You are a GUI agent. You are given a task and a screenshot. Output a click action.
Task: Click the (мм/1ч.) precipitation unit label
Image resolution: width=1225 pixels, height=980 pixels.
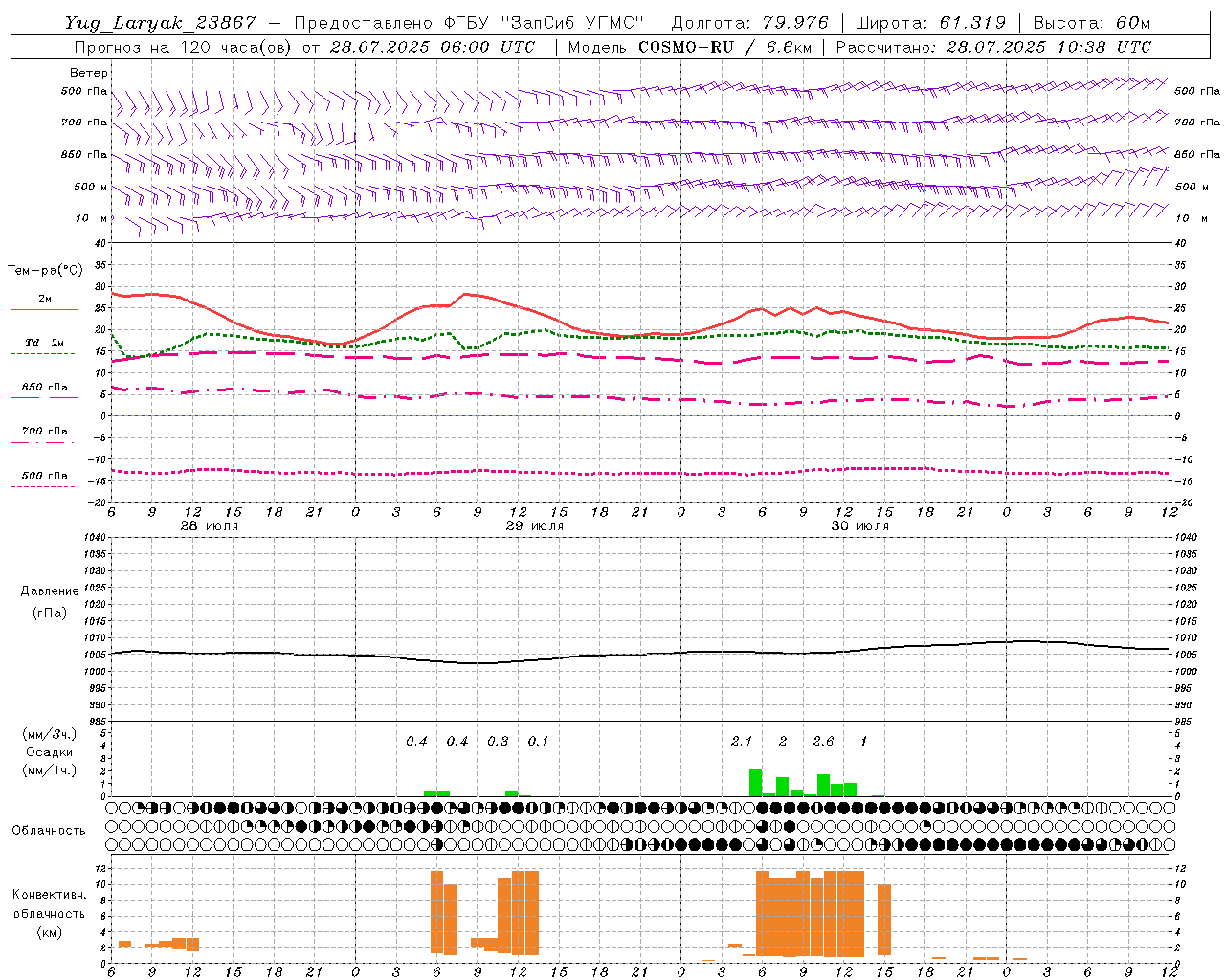pyautogui.click(x=49, y=770)
